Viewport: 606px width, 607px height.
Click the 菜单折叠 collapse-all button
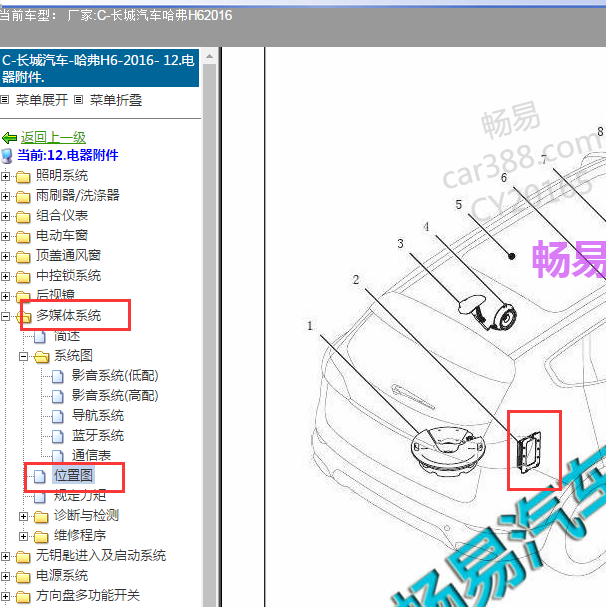click(116, 100)
